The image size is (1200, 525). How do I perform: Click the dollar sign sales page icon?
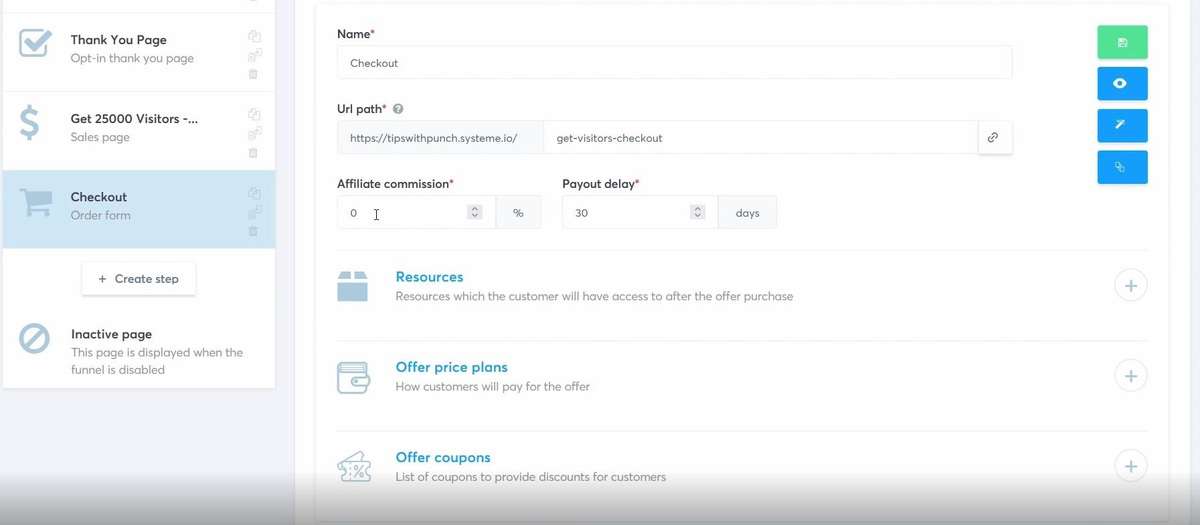pyautogui.click(x=30, y=123)
